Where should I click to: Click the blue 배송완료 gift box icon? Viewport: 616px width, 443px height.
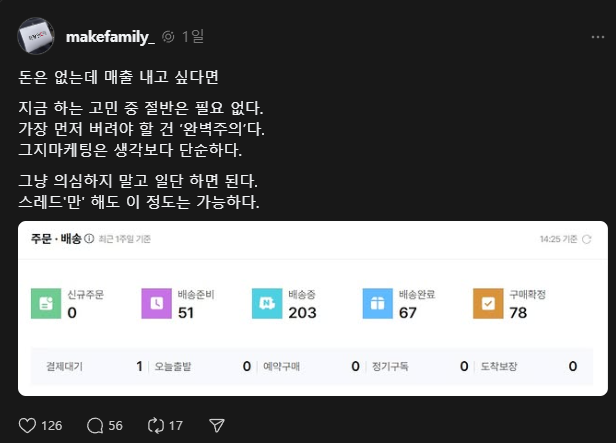[378, 303]
